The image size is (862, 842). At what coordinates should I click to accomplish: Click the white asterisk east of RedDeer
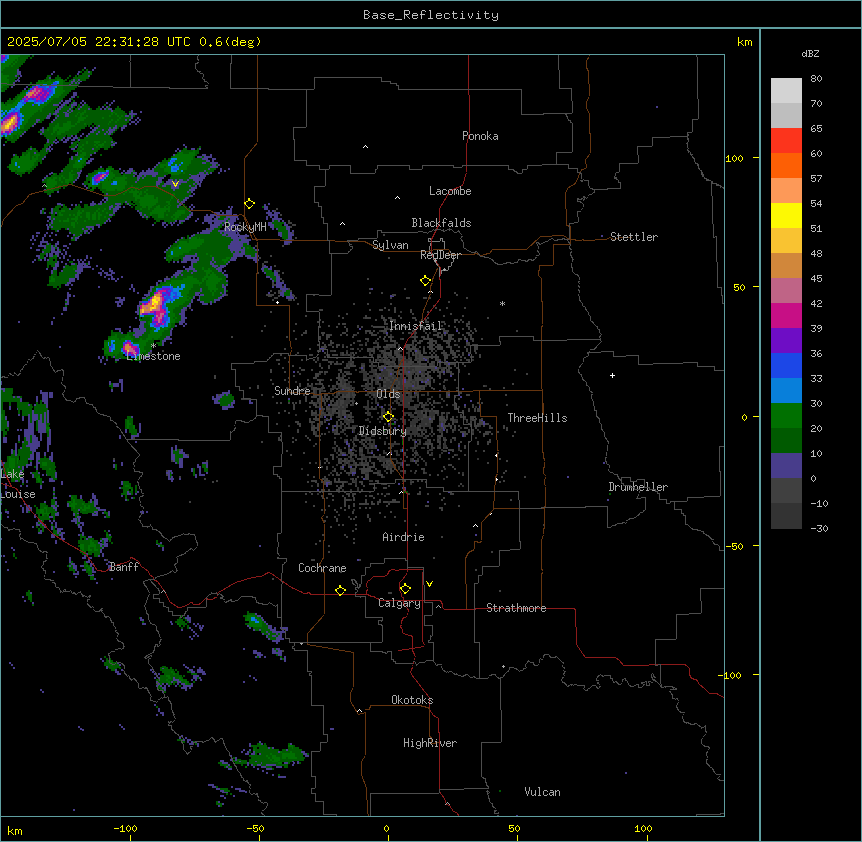point(502,303)
